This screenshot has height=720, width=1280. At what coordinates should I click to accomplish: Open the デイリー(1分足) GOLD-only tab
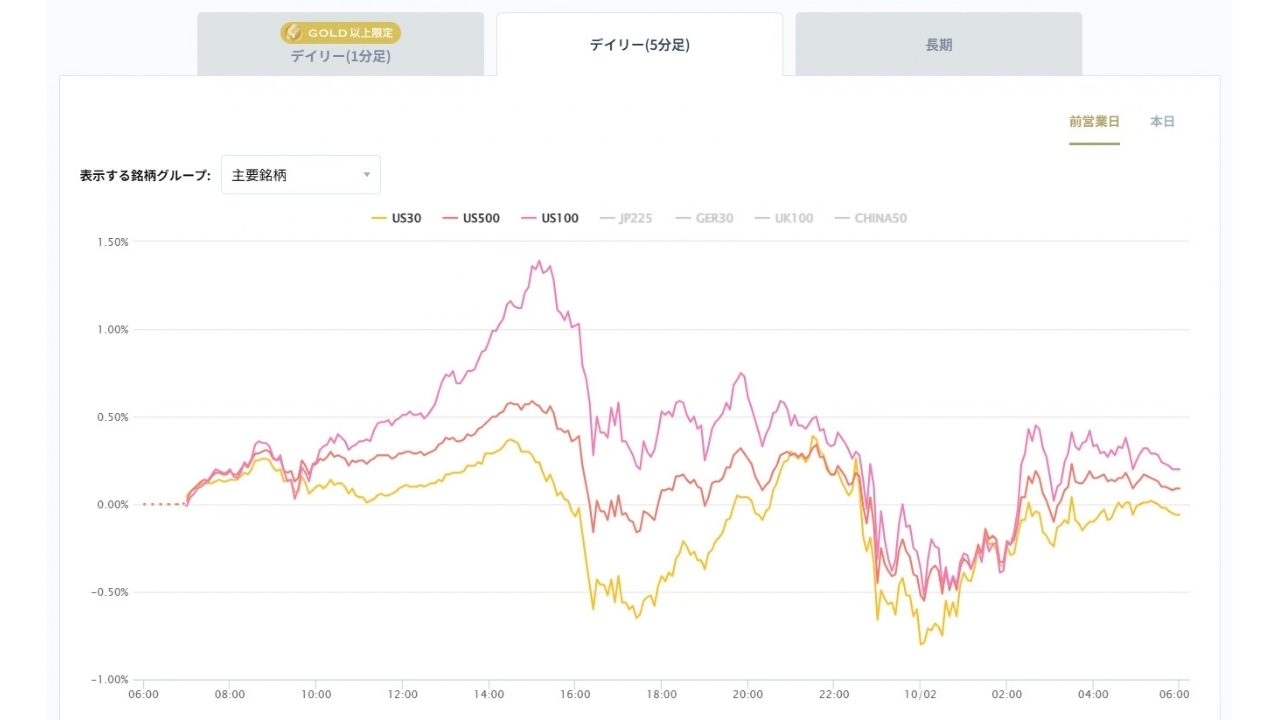(x=340, y=44)
